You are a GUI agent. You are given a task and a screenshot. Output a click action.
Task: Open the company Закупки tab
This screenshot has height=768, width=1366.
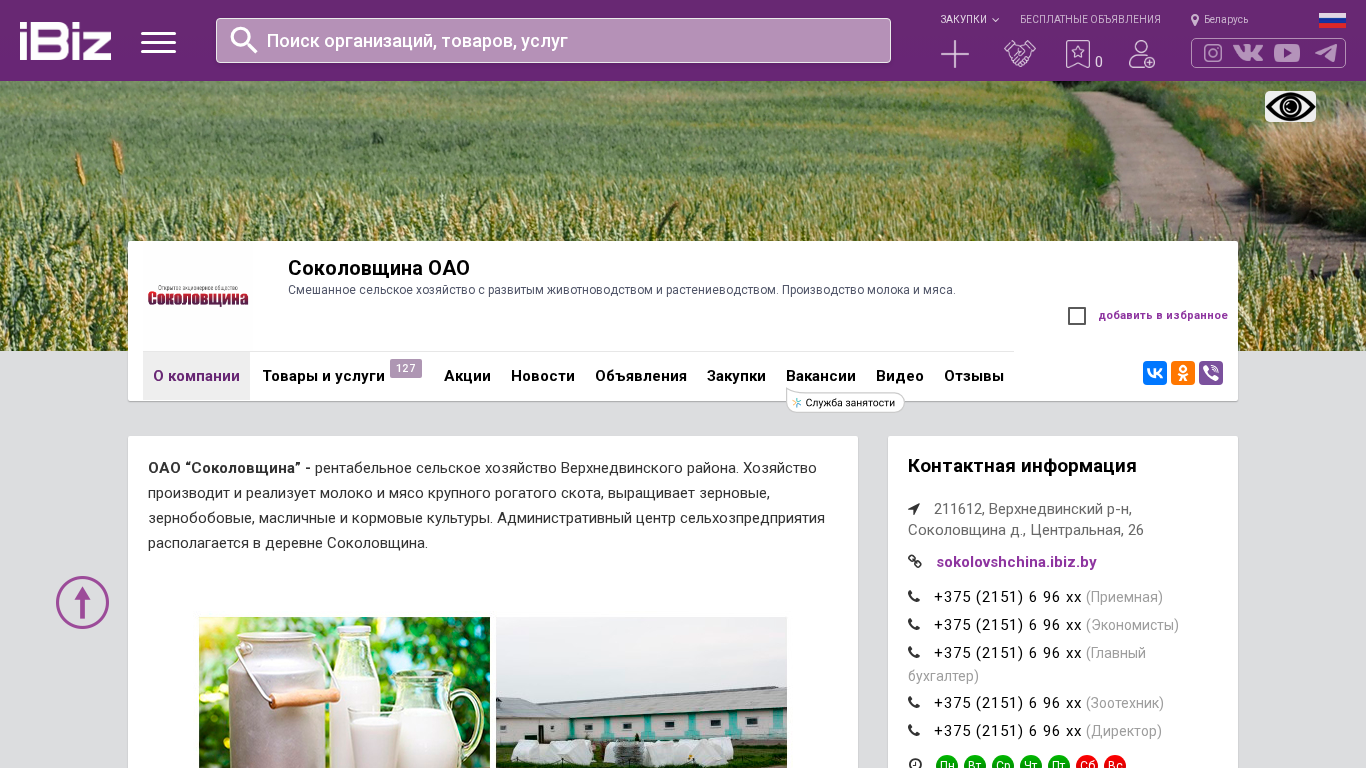(736, 376)
